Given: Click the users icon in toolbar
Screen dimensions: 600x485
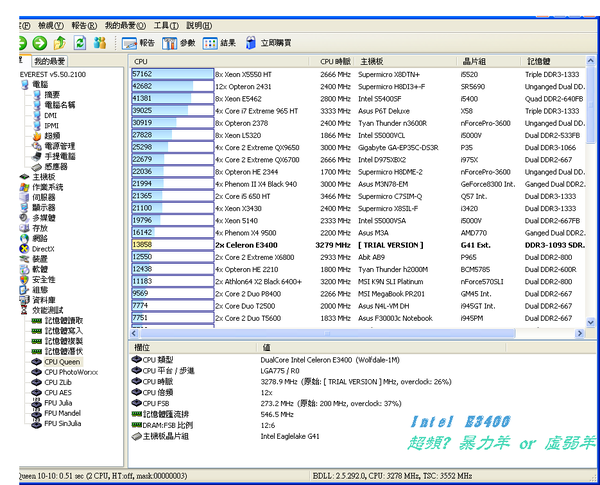Looking at the screenshot, I should [100, 43].
